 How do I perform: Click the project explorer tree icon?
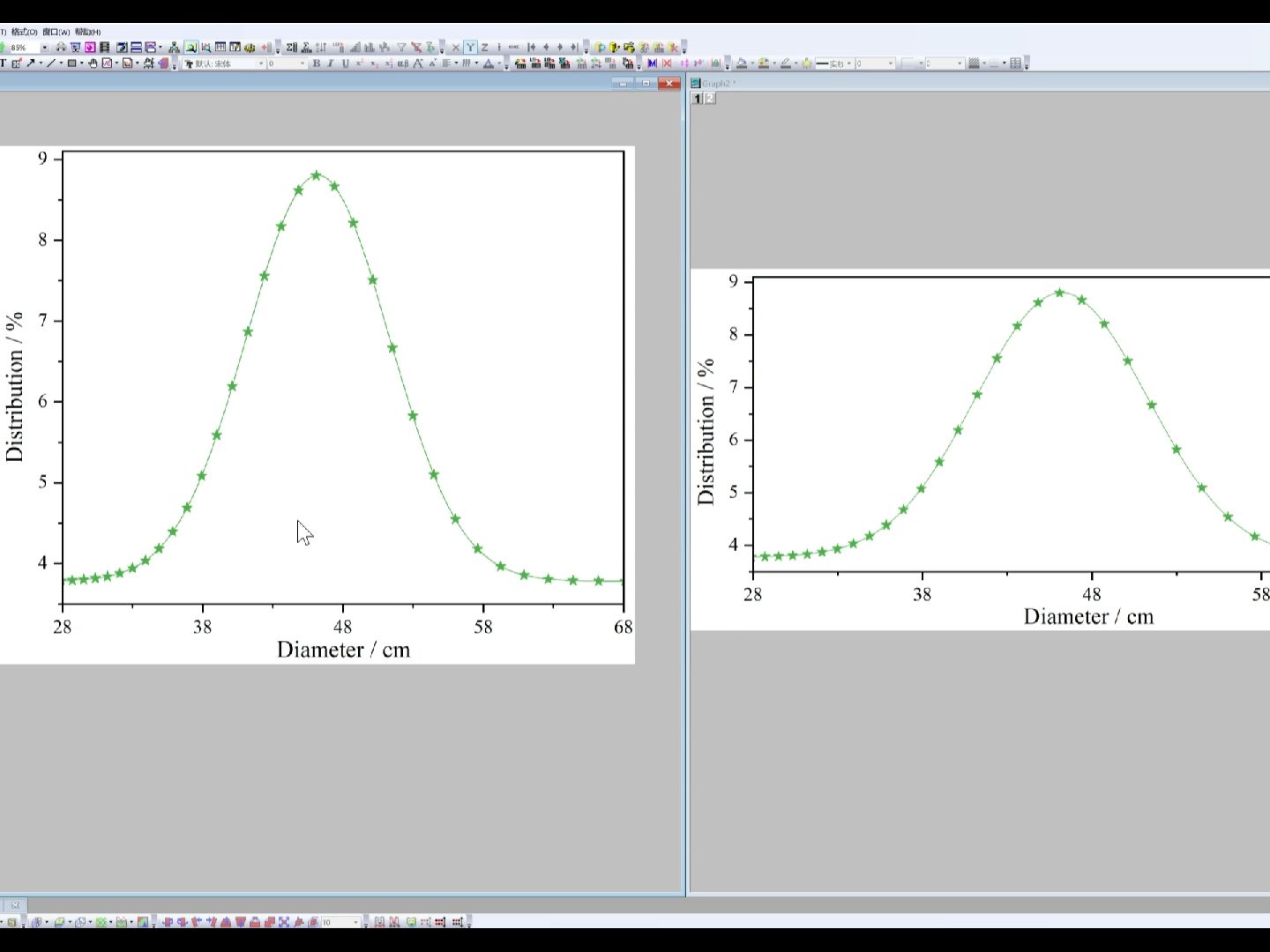[175, 47]
